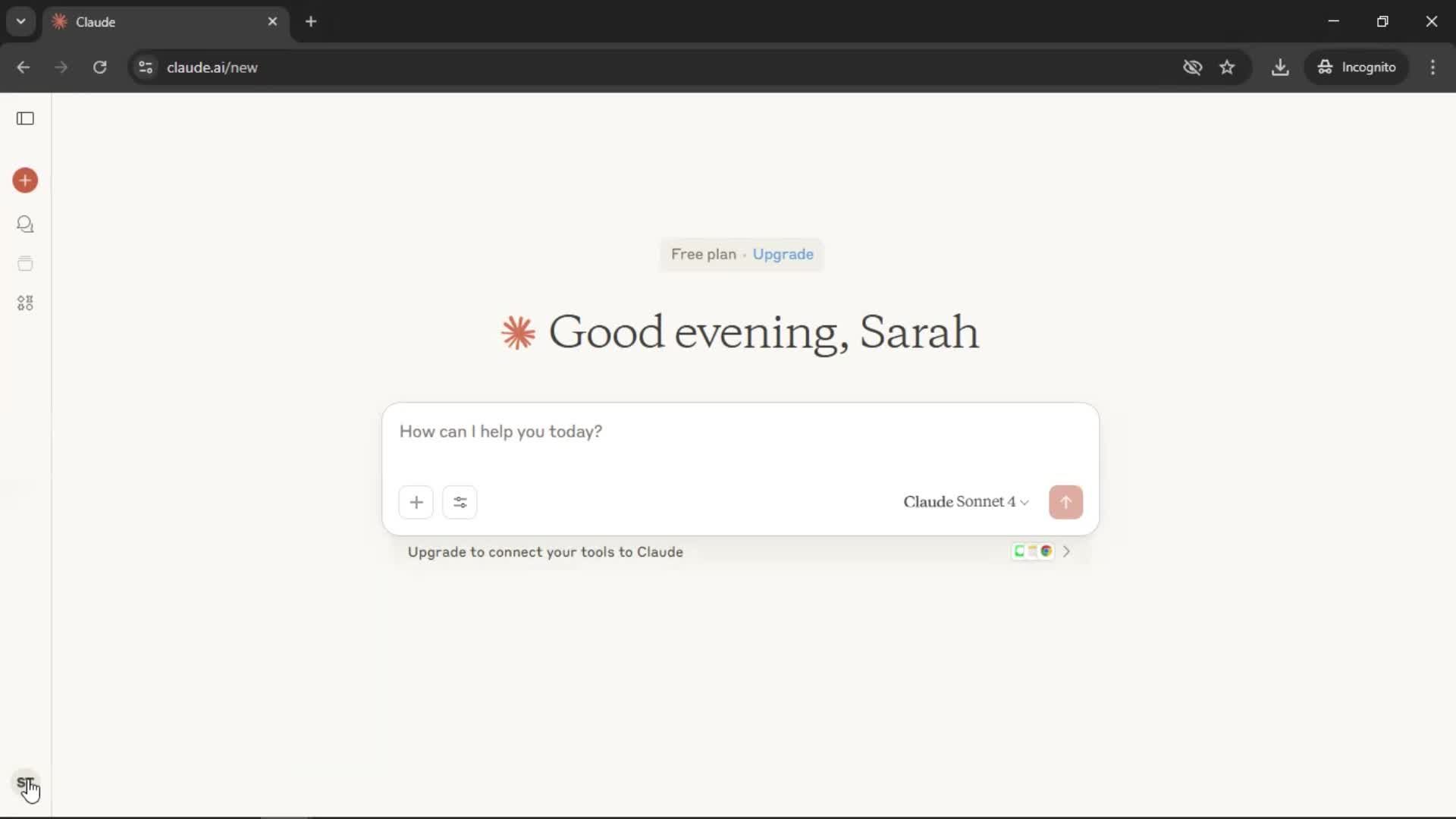Toggle third-party cookie blocking eye icon
Screen dimensions: 1456x819
pyautogui.click(x=1192, y=67)
